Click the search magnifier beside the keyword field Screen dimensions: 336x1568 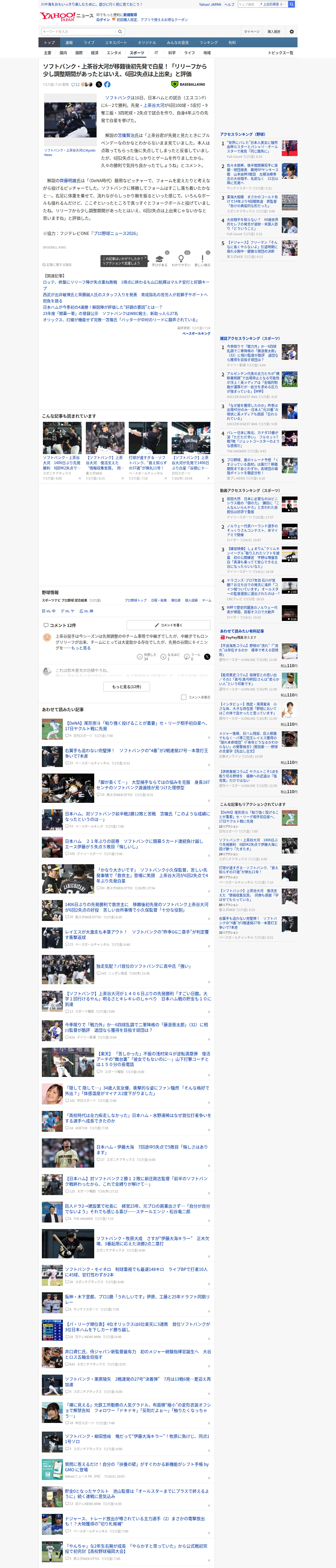pyautogui.click(x=120, y=32)
